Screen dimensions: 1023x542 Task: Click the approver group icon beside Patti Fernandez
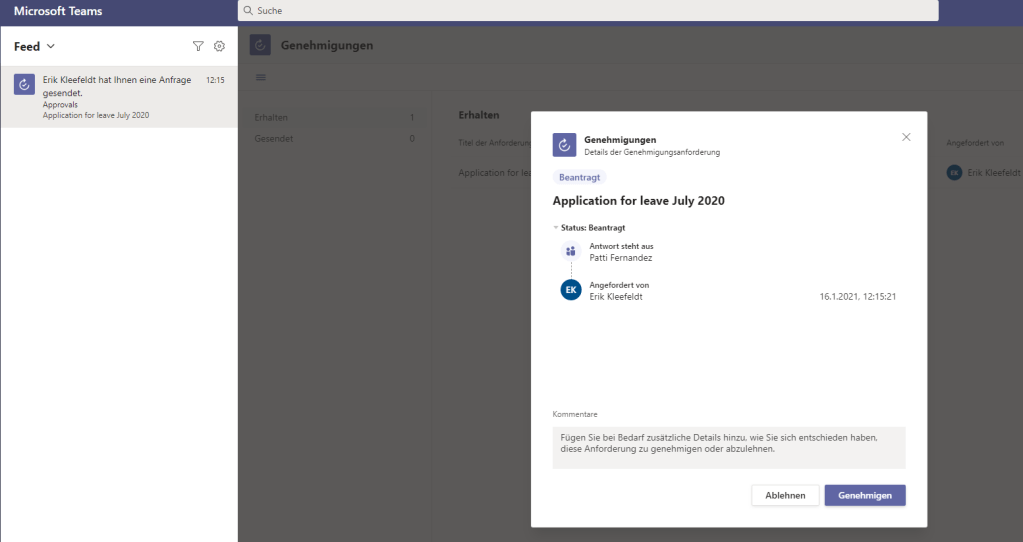click(571, 251)
